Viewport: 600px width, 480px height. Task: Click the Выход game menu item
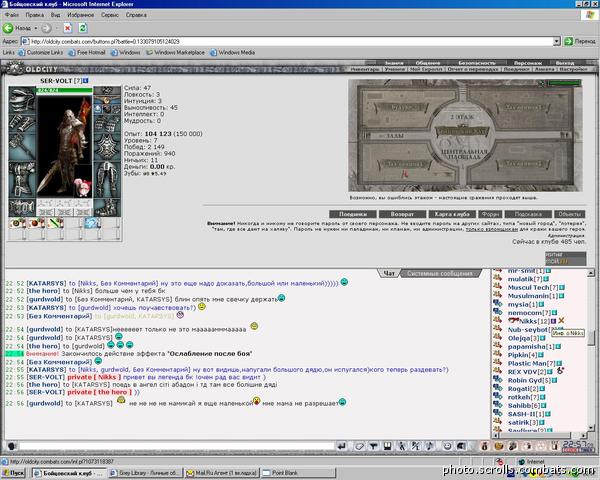tap(565, 63)
